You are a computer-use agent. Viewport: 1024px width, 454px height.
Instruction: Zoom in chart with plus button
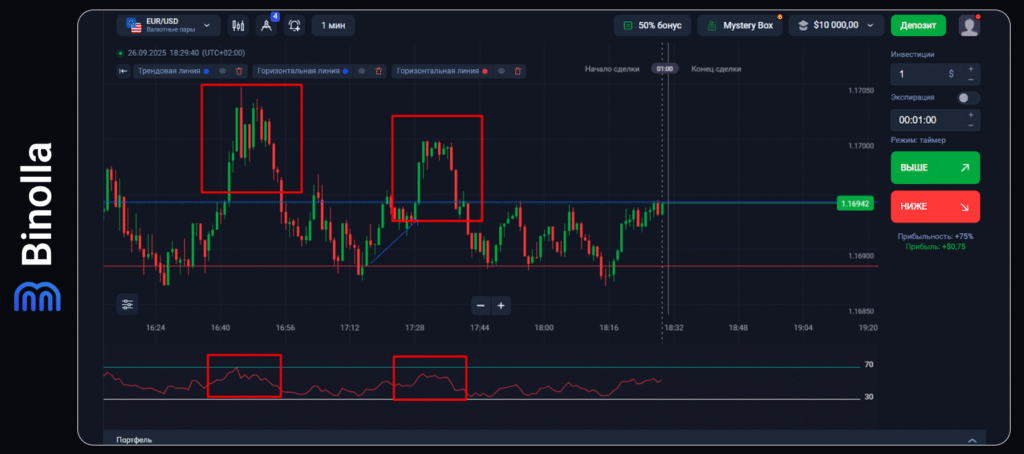coord(501,305)
